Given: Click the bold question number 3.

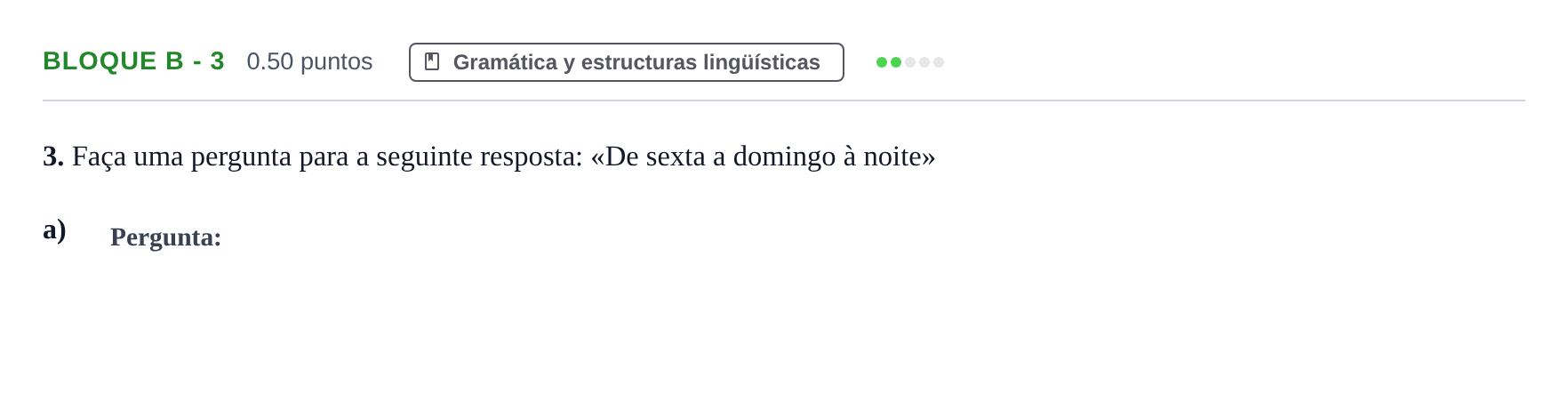Looking at the screenshot, I should 53,157.
